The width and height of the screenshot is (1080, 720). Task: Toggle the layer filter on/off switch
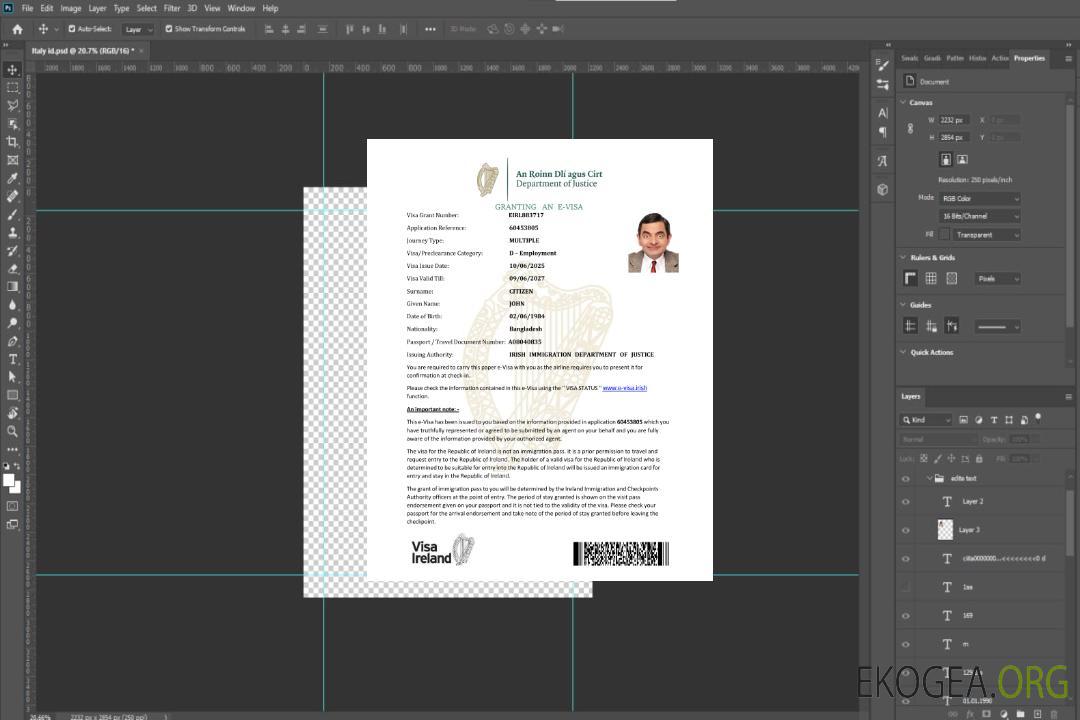coord(1038,418)
